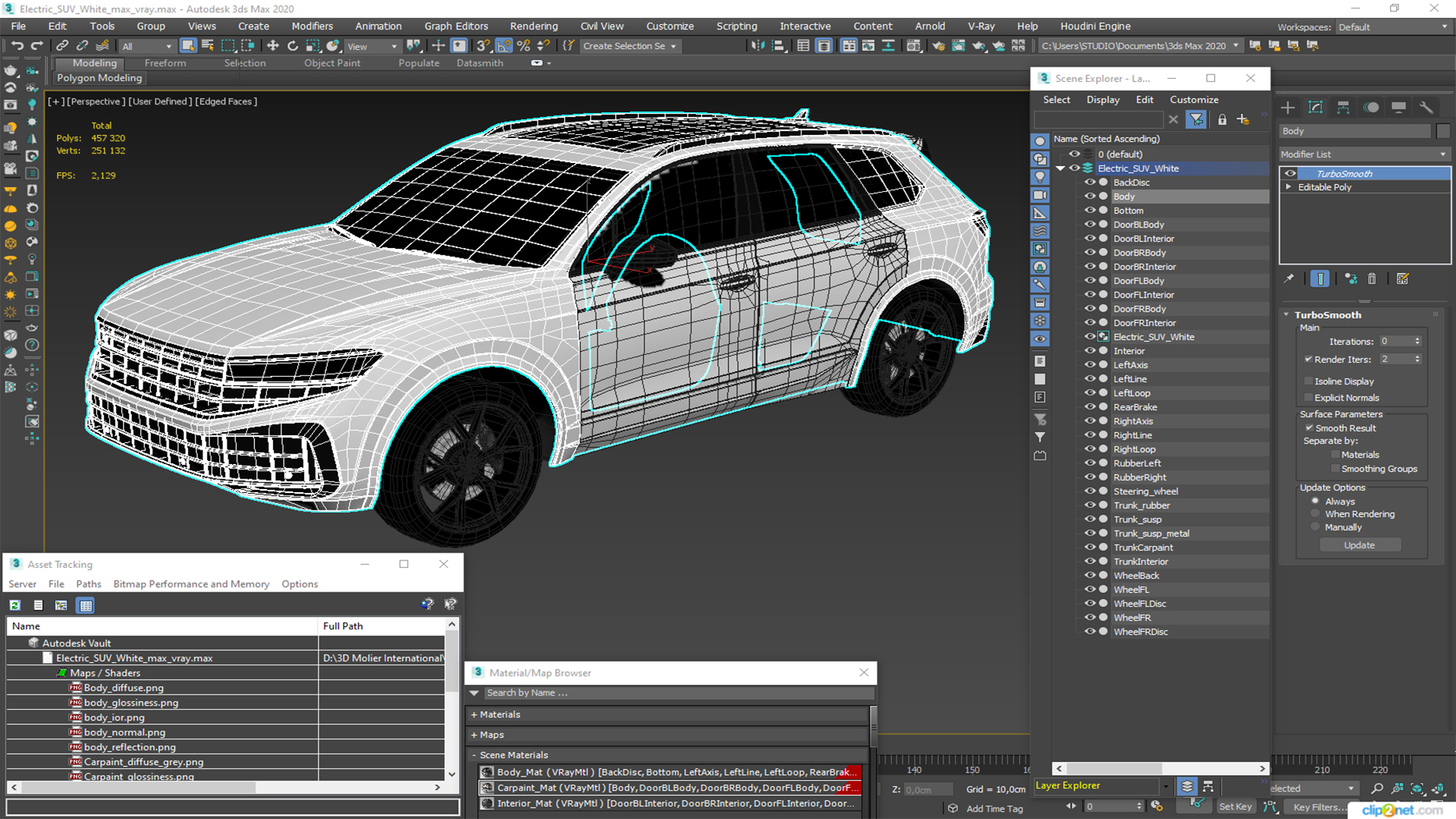Image resolution: width=1456 pixels, height=819 pixels.
Task: Toggle TurboSmooth modifier eye icon
Action: click(1290, 174)
